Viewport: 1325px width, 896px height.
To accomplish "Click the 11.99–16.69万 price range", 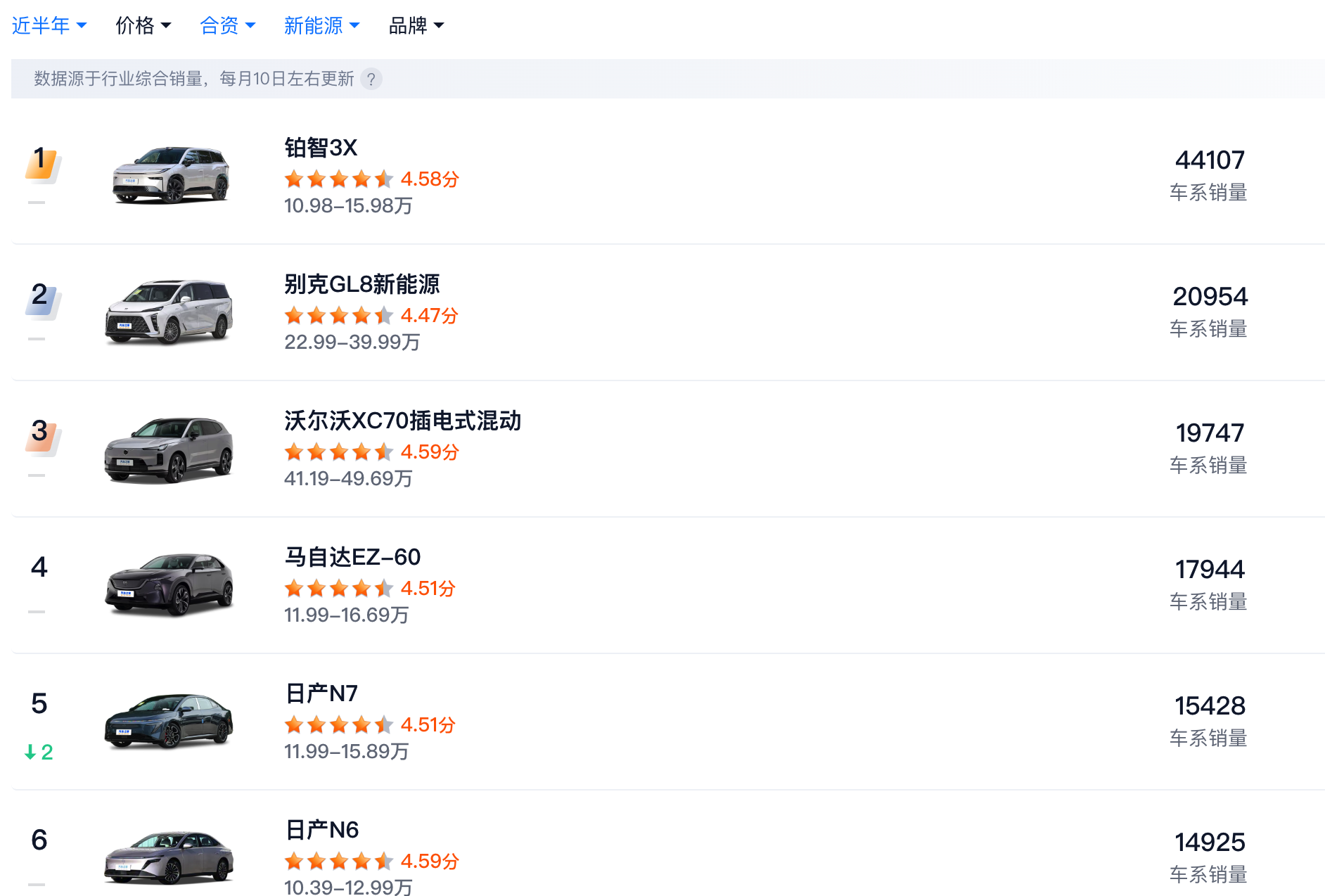I will [346, 615].
